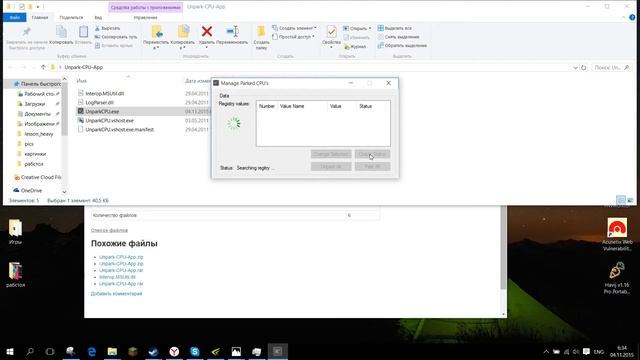Click the Check Status button
Image resolution: width=640 pixels, height=360 pixels.
[372, 154]
